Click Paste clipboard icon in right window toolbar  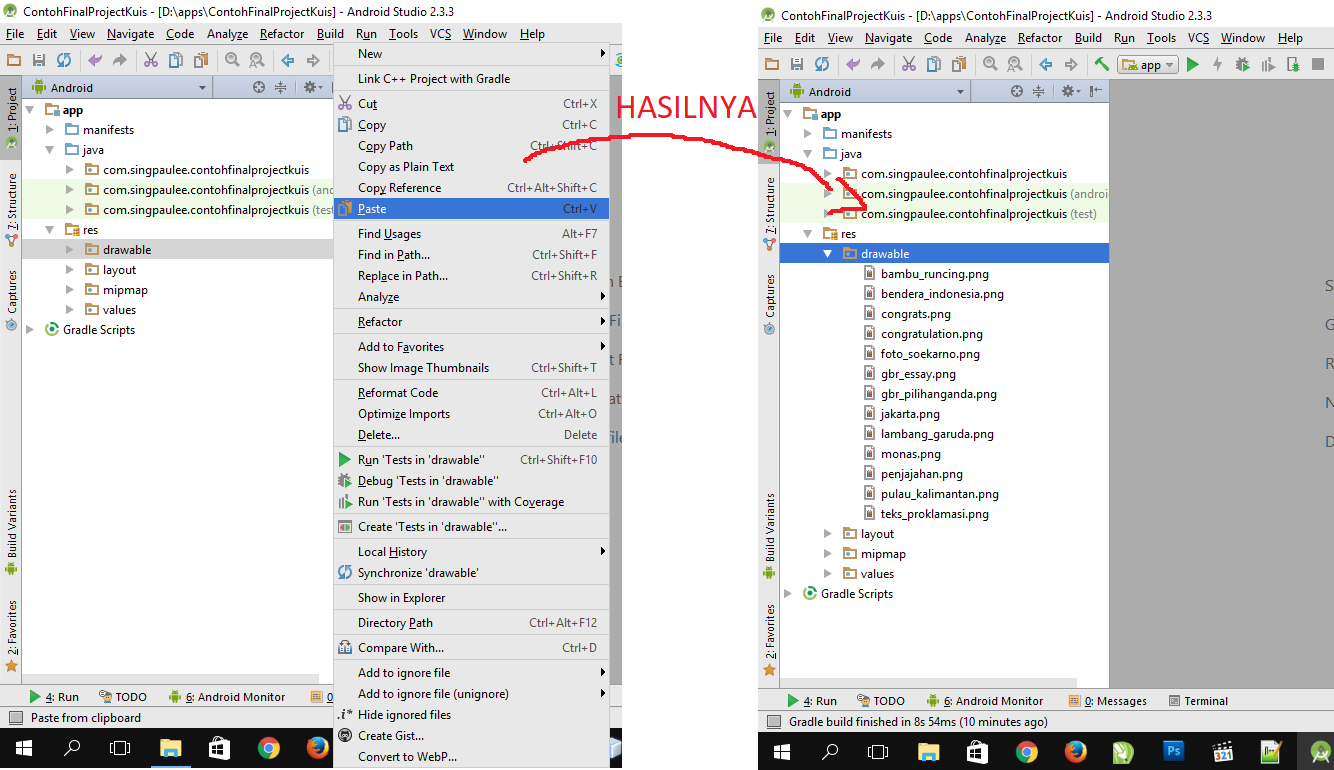[959, 64]
